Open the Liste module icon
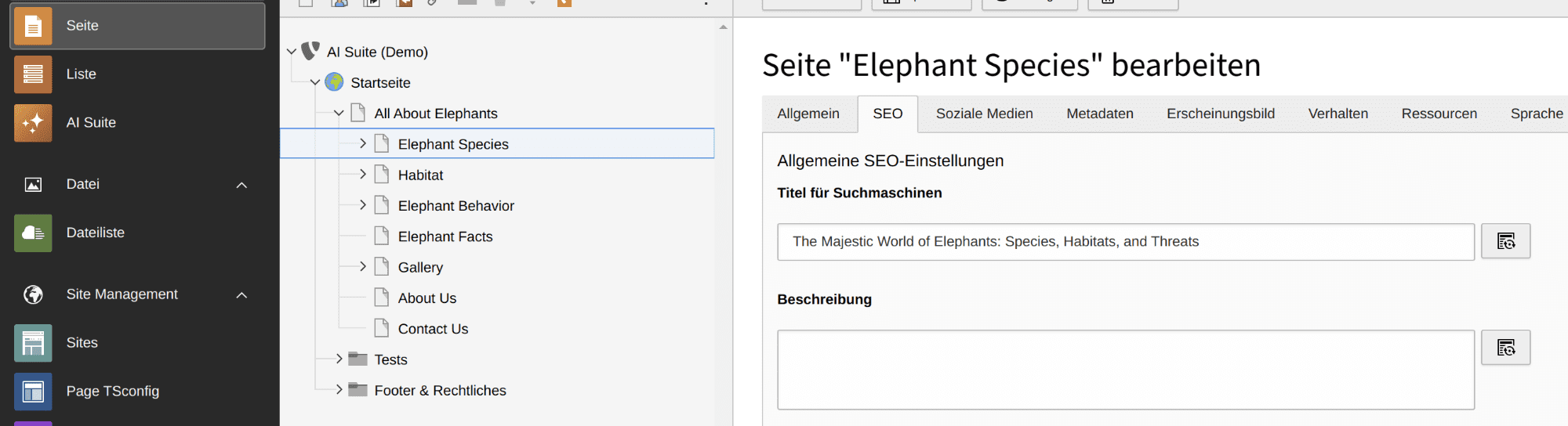 [x=33, y=74]
